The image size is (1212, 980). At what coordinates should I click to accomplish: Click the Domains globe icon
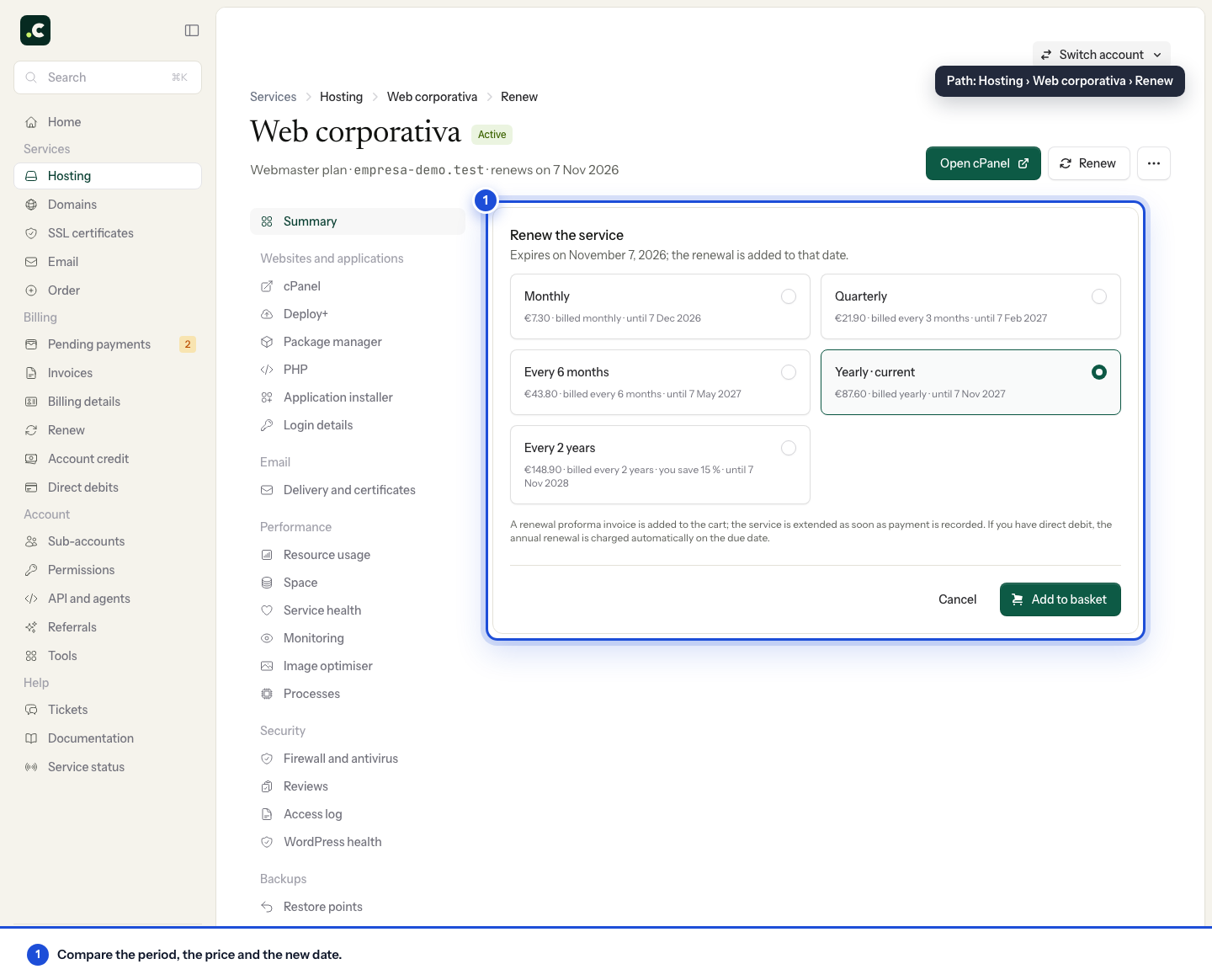pos(31,205)
